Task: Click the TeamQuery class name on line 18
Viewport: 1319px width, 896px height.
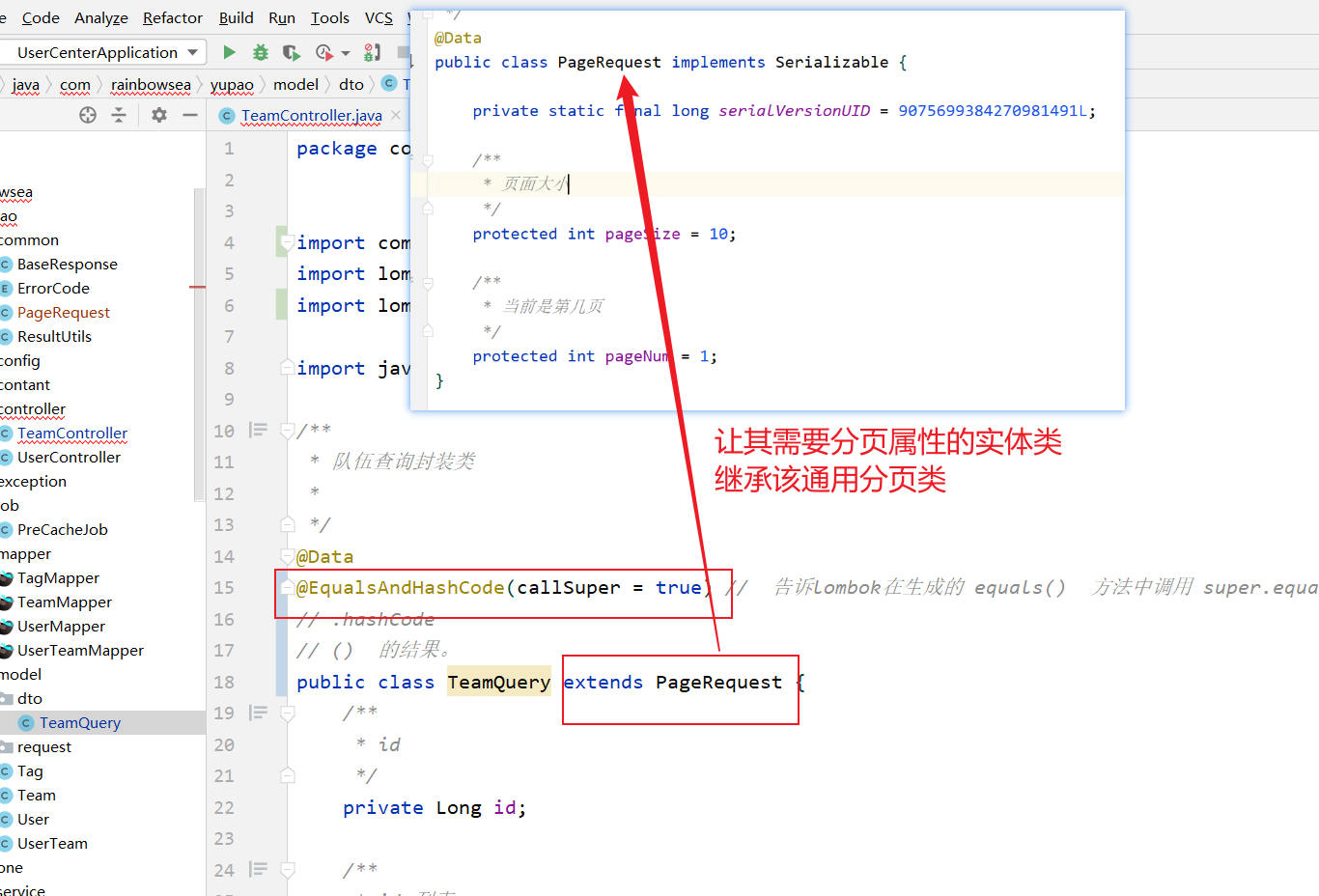Action: point(499,683)
